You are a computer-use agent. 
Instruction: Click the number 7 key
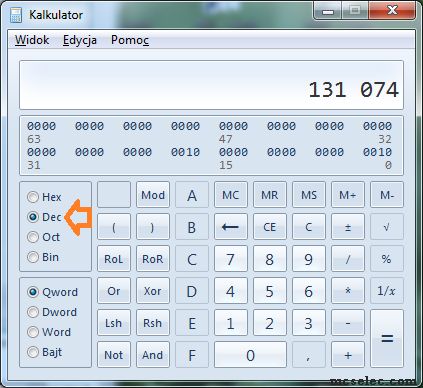coord(231,259)
